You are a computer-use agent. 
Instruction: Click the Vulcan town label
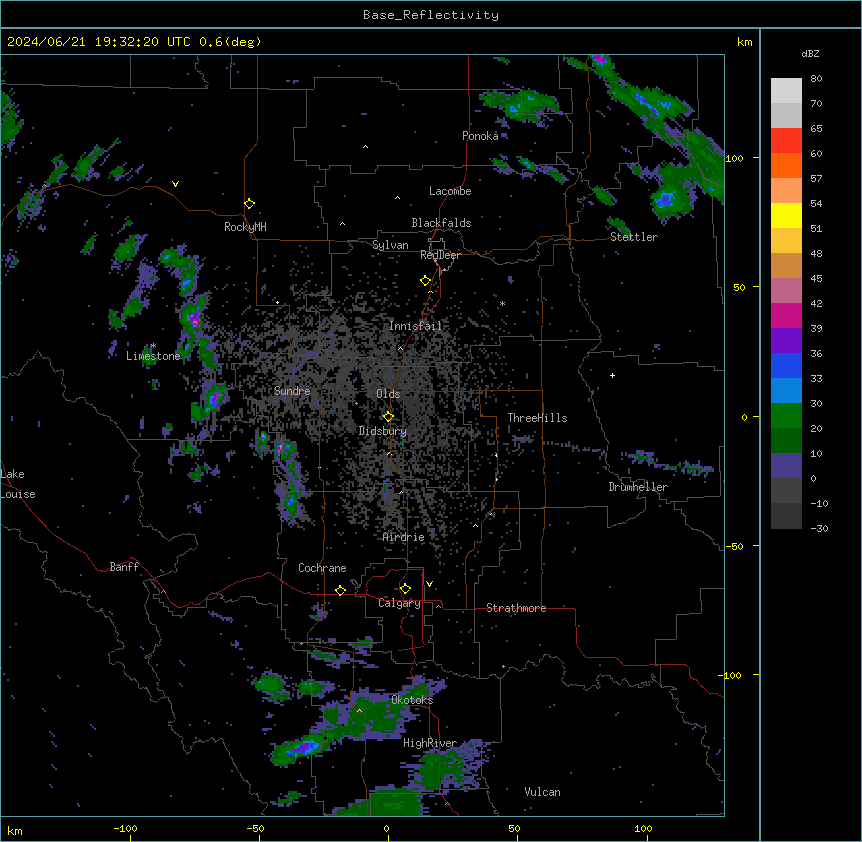(542, 792)
